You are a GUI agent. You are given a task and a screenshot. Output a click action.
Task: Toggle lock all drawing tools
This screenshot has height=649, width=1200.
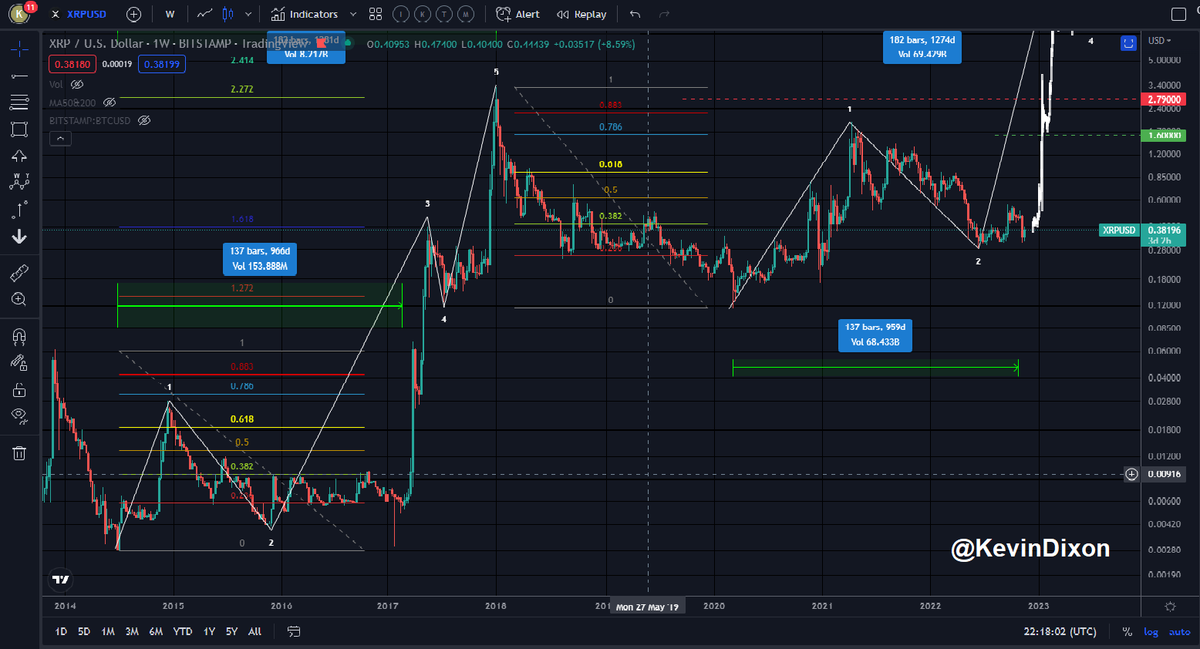[19, 390]
